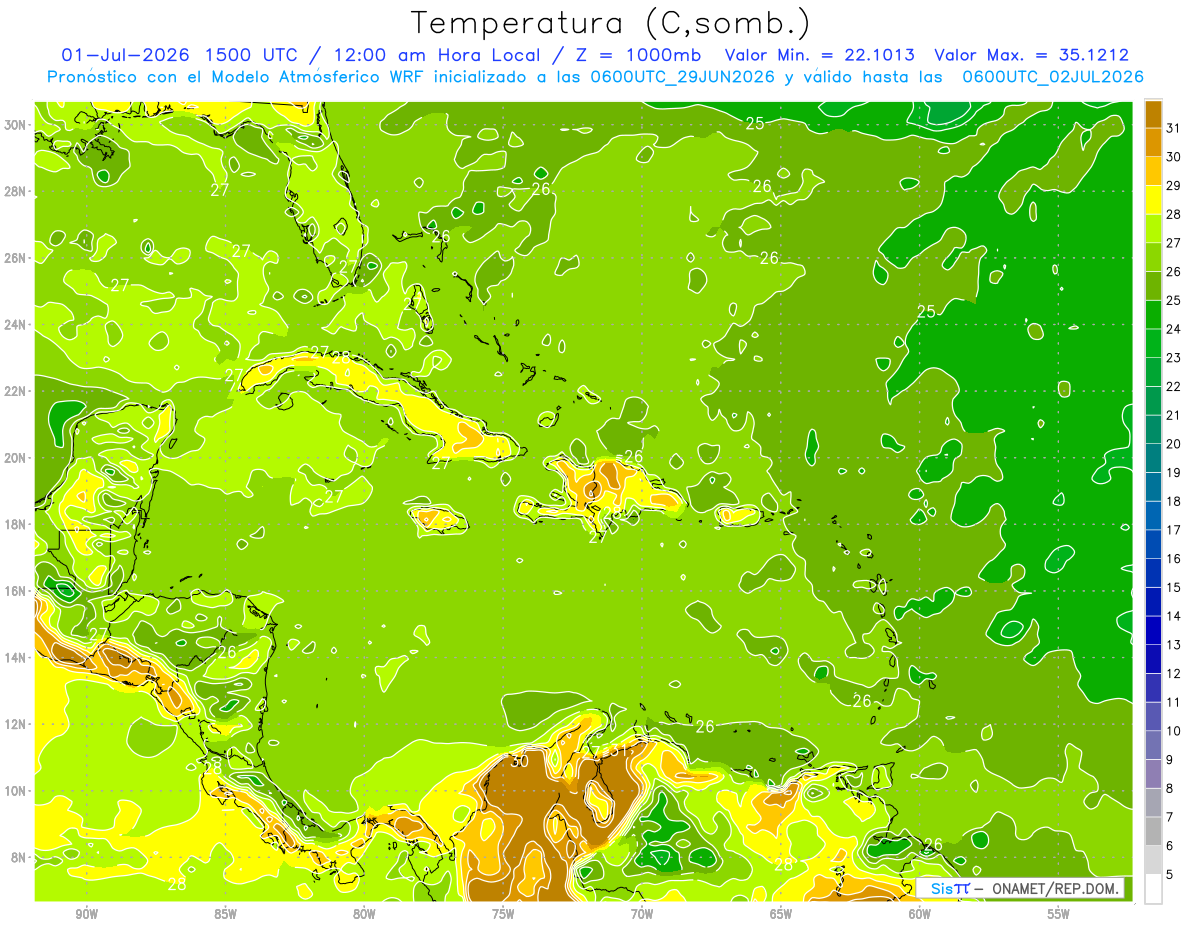Pick the color bar segment between 27 and 28

1153,228
